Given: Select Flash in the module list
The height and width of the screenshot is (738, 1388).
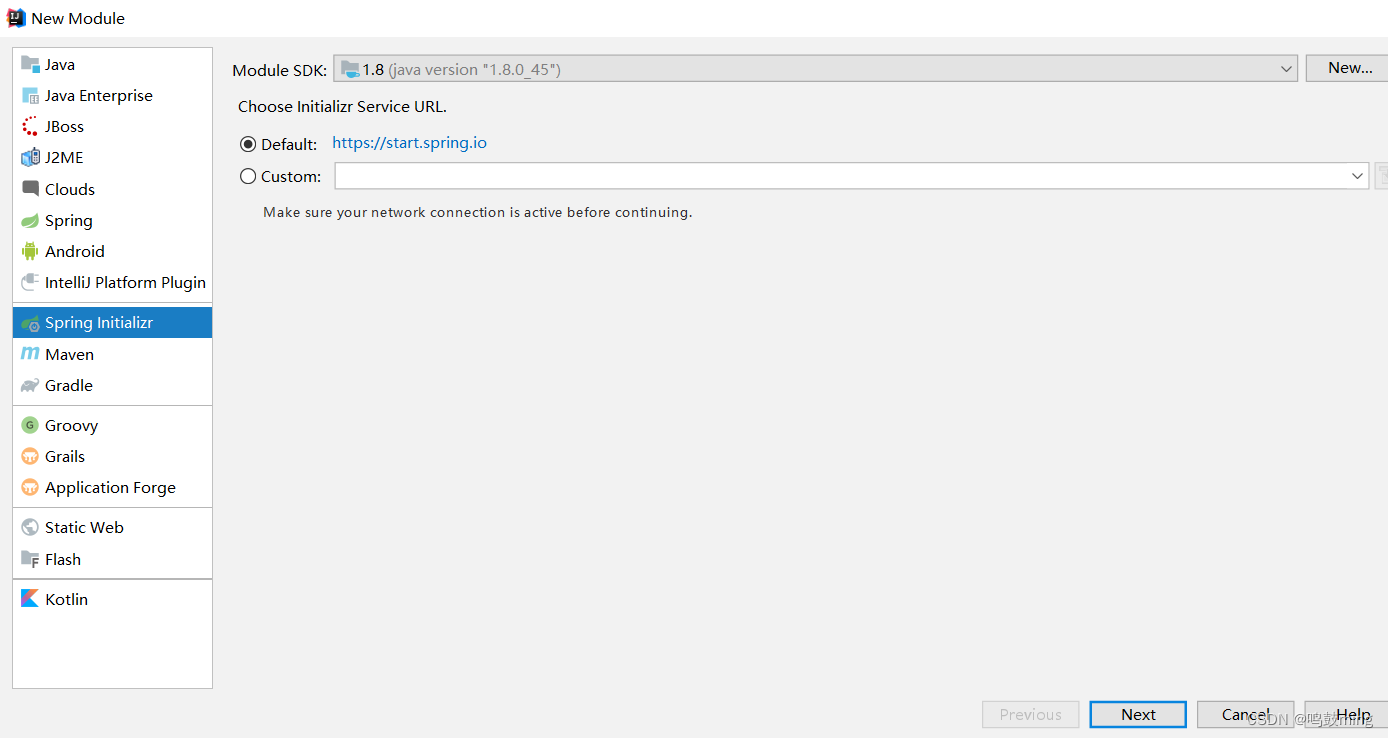Looking at the screenshot, I should pyautogui.click(x=112, y=560).
